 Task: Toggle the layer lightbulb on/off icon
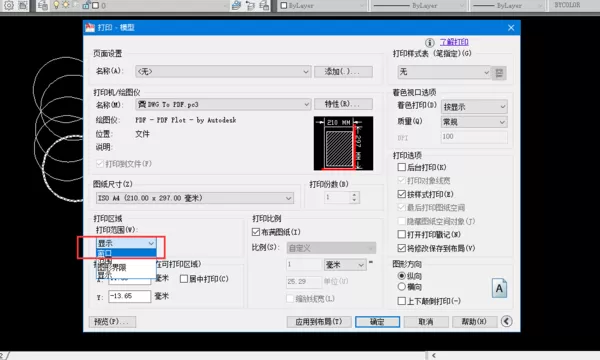click(57, 5)
